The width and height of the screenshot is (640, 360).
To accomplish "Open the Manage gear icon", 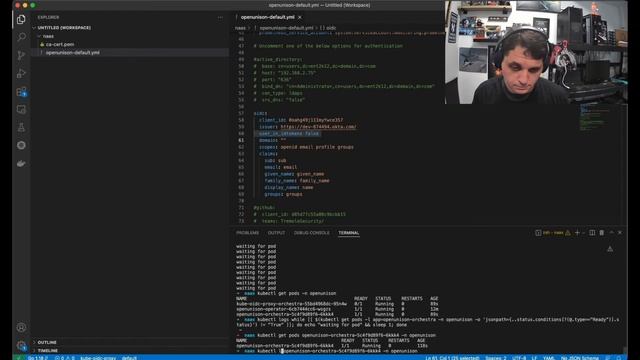I will [x=21, y=345].
